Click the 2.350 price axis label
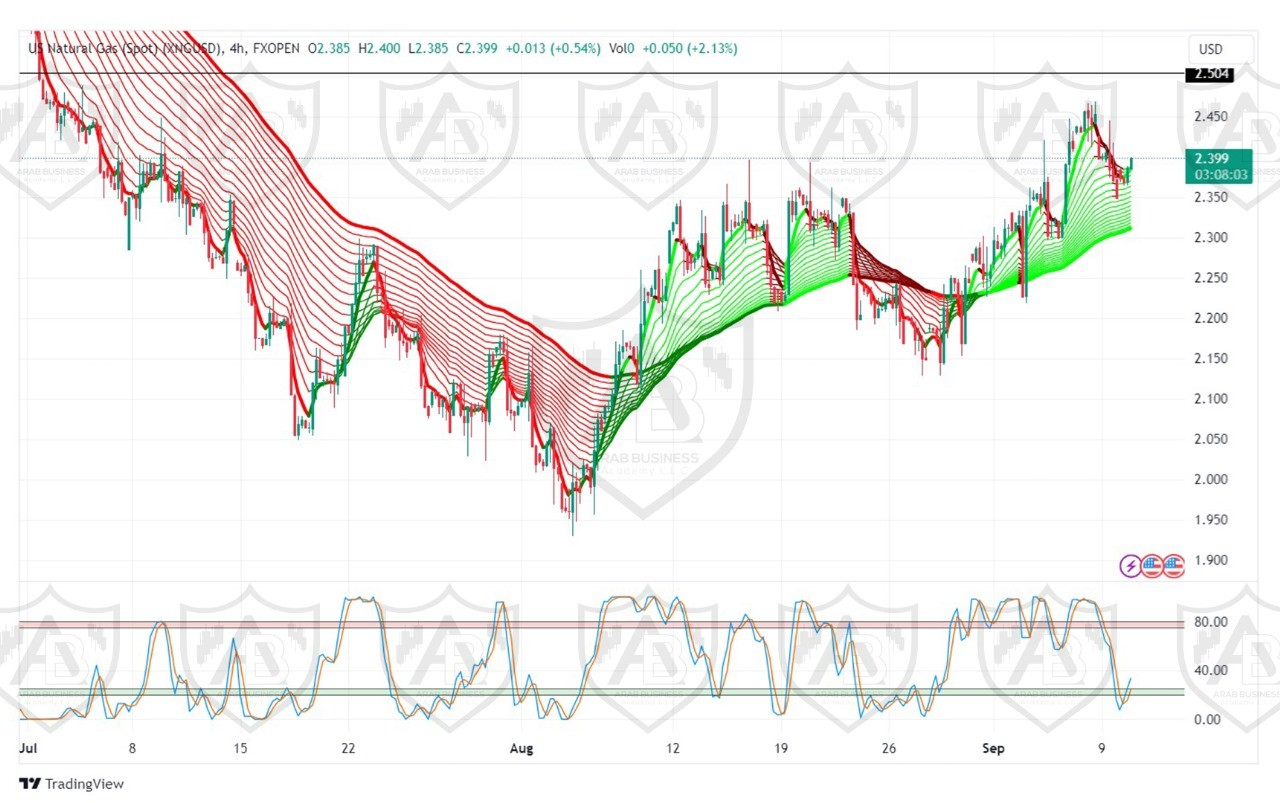This screenshot has width=1280, height=803. coord(1212,197)
